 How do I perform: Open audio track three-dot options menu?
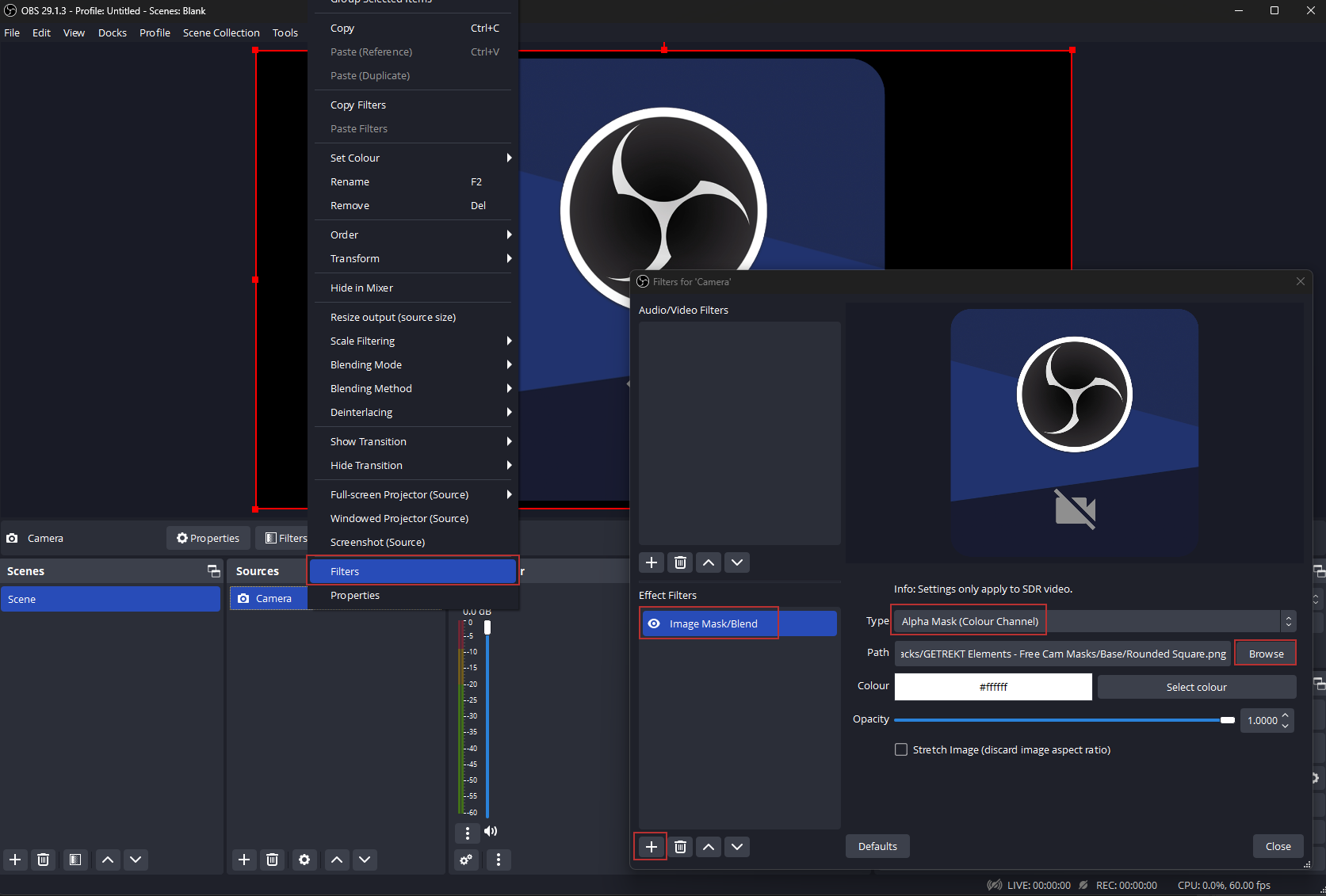pos(468,833)
